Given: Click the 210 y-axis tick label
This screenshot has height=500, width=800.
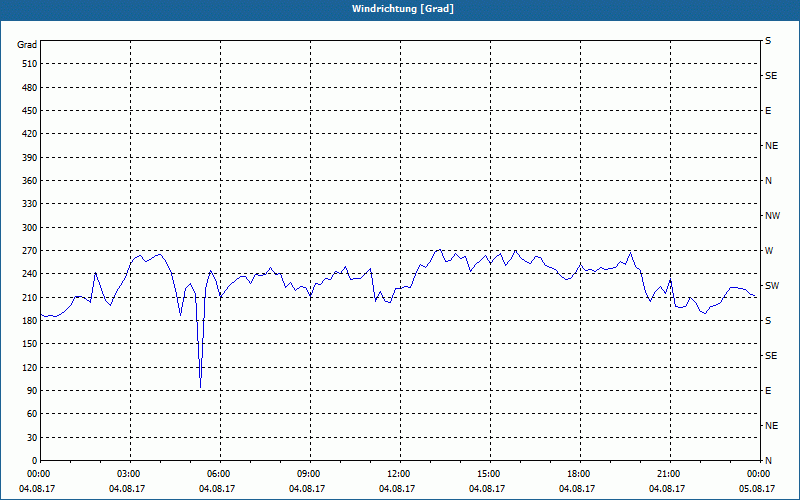Looking at the screenshot, I should 29,297.
